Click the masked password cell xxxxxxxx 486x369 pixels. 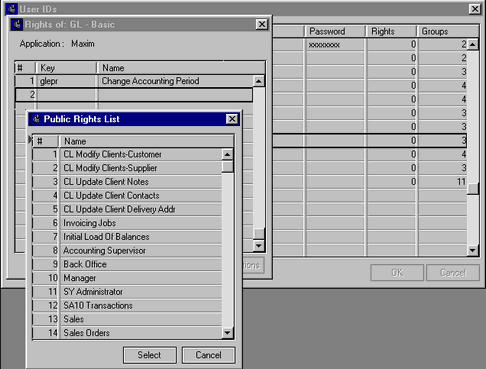335,44
